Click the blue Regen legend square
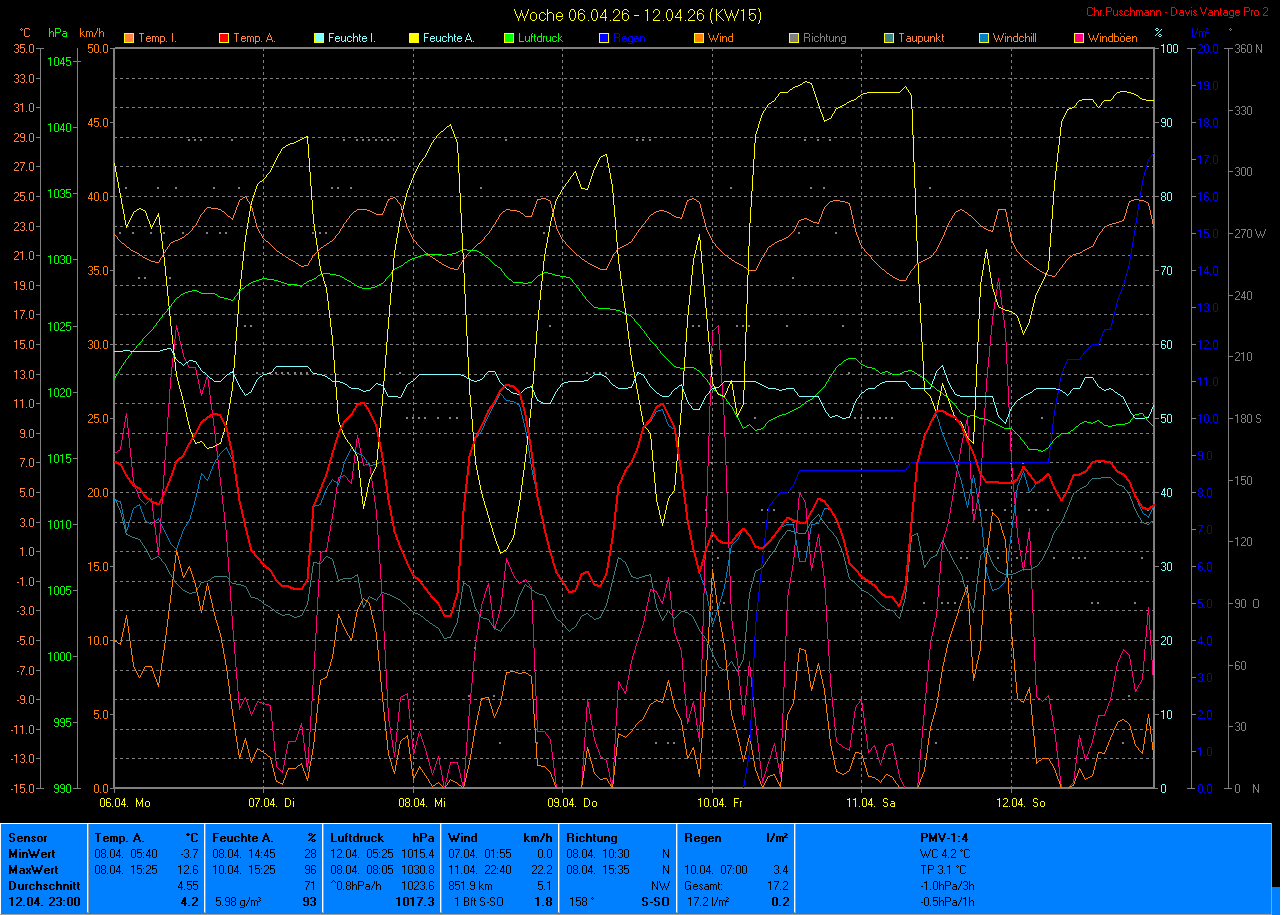The height and width of the screenshot is (915, 1284). pyautogui.click(x=604, y=38)
